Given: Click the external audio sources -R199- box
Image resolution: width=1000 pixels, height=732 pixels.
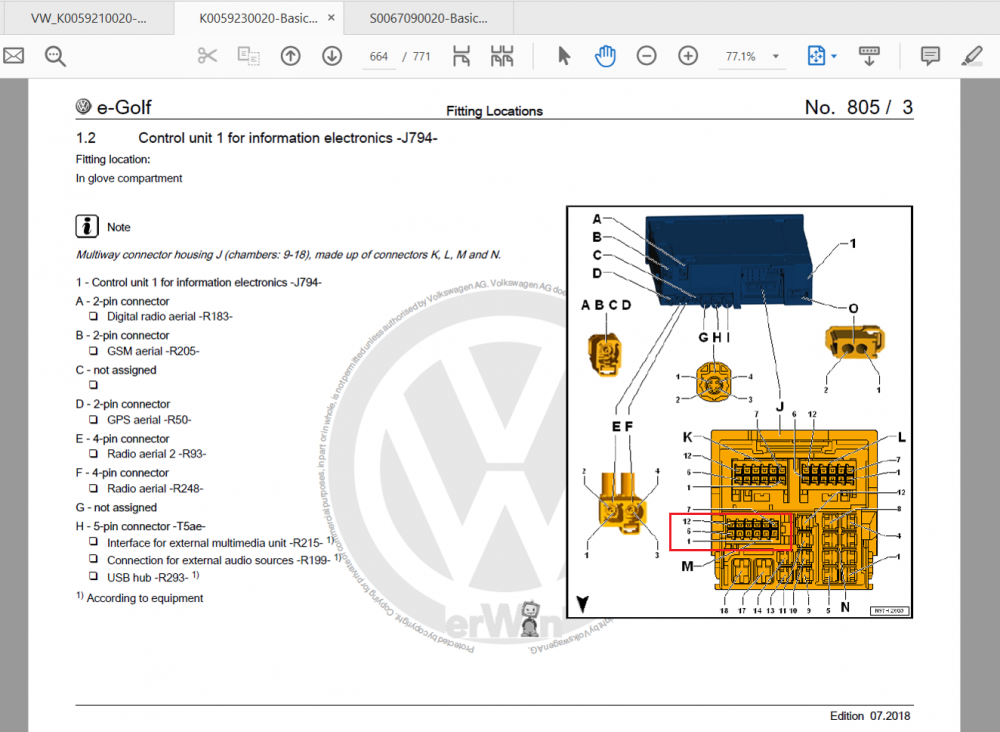Looking at the screenshot, I should (x=94, y=559).
